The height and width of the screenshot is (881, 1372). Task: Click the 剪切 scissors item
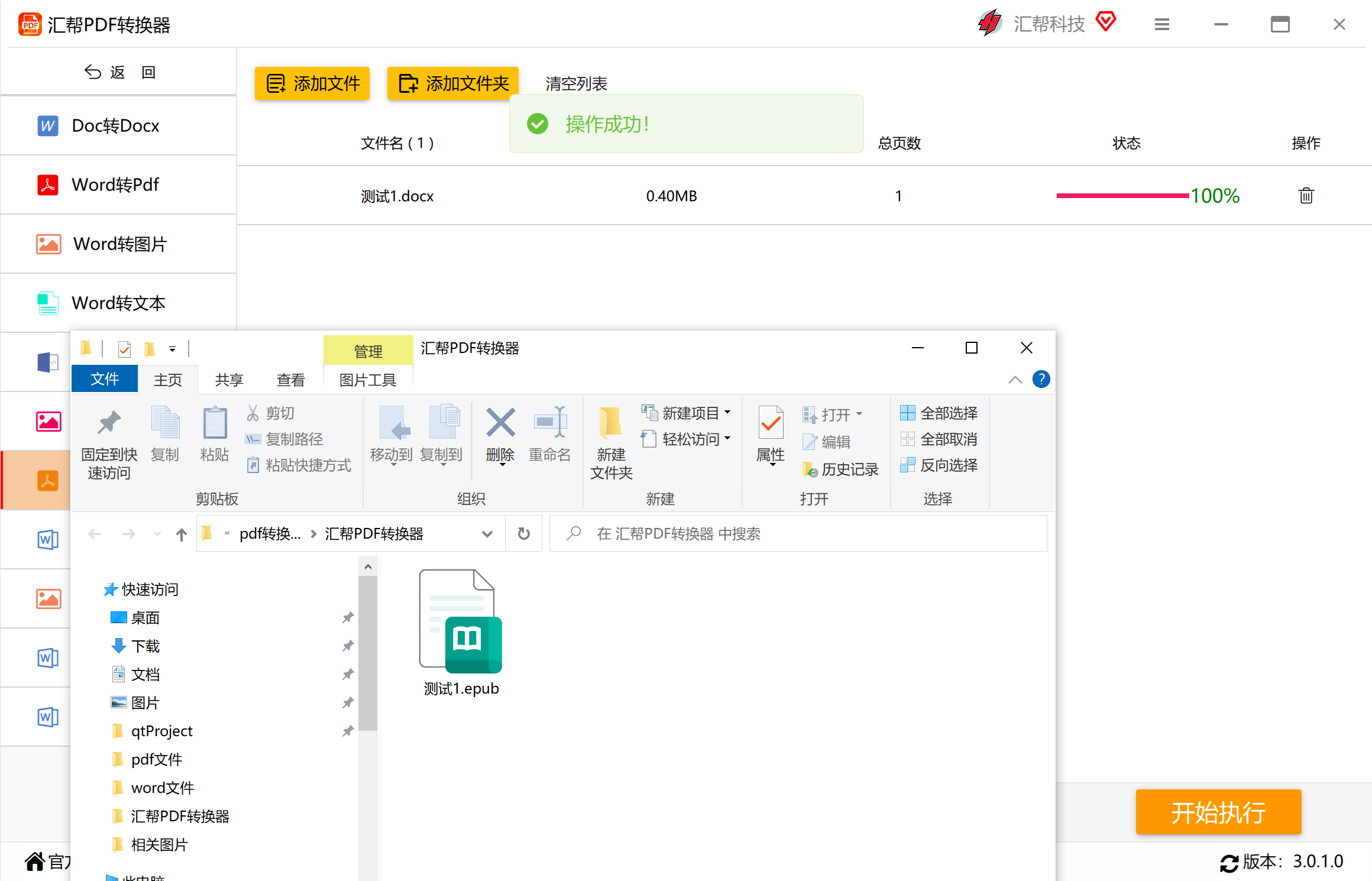click(270, 413)
